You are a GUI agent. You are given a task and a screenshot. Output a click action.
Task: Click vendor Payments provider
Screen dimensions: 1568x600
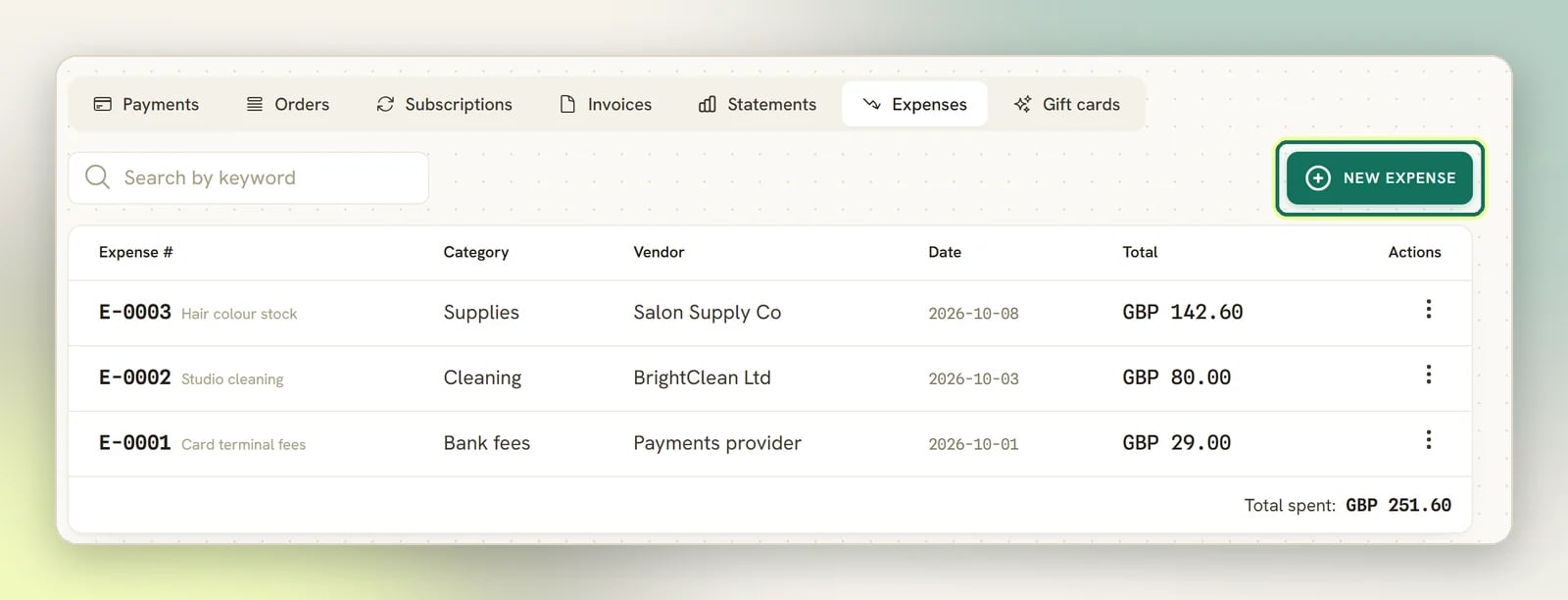click(717, 443)
